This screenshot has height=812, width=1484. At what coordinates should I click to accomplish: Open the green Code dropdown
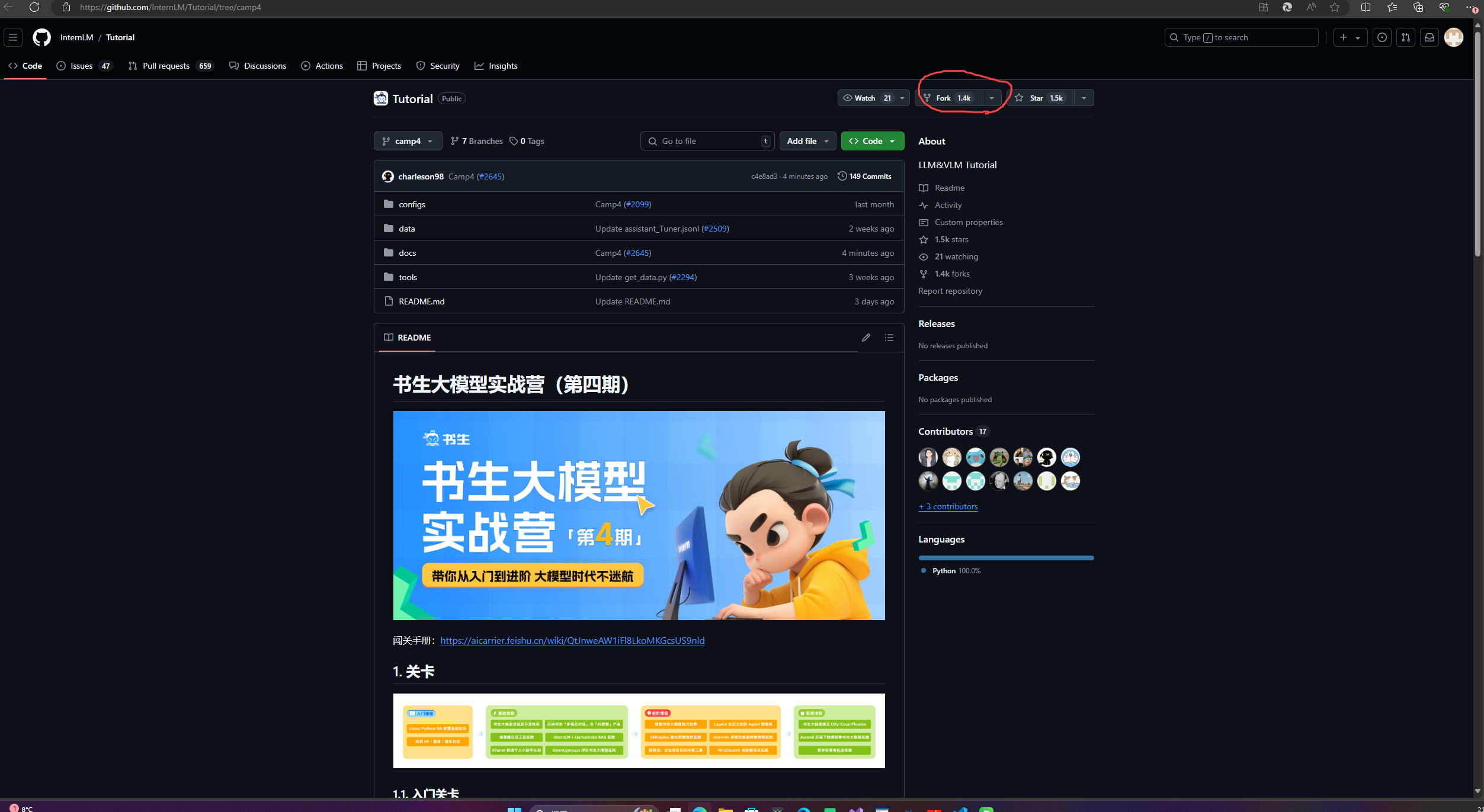point(872,141)
